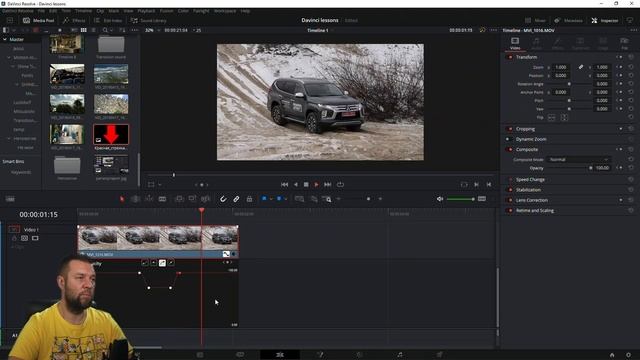Expand the Stabilization section header
640x360 pixels.
(x=528, y=190)
